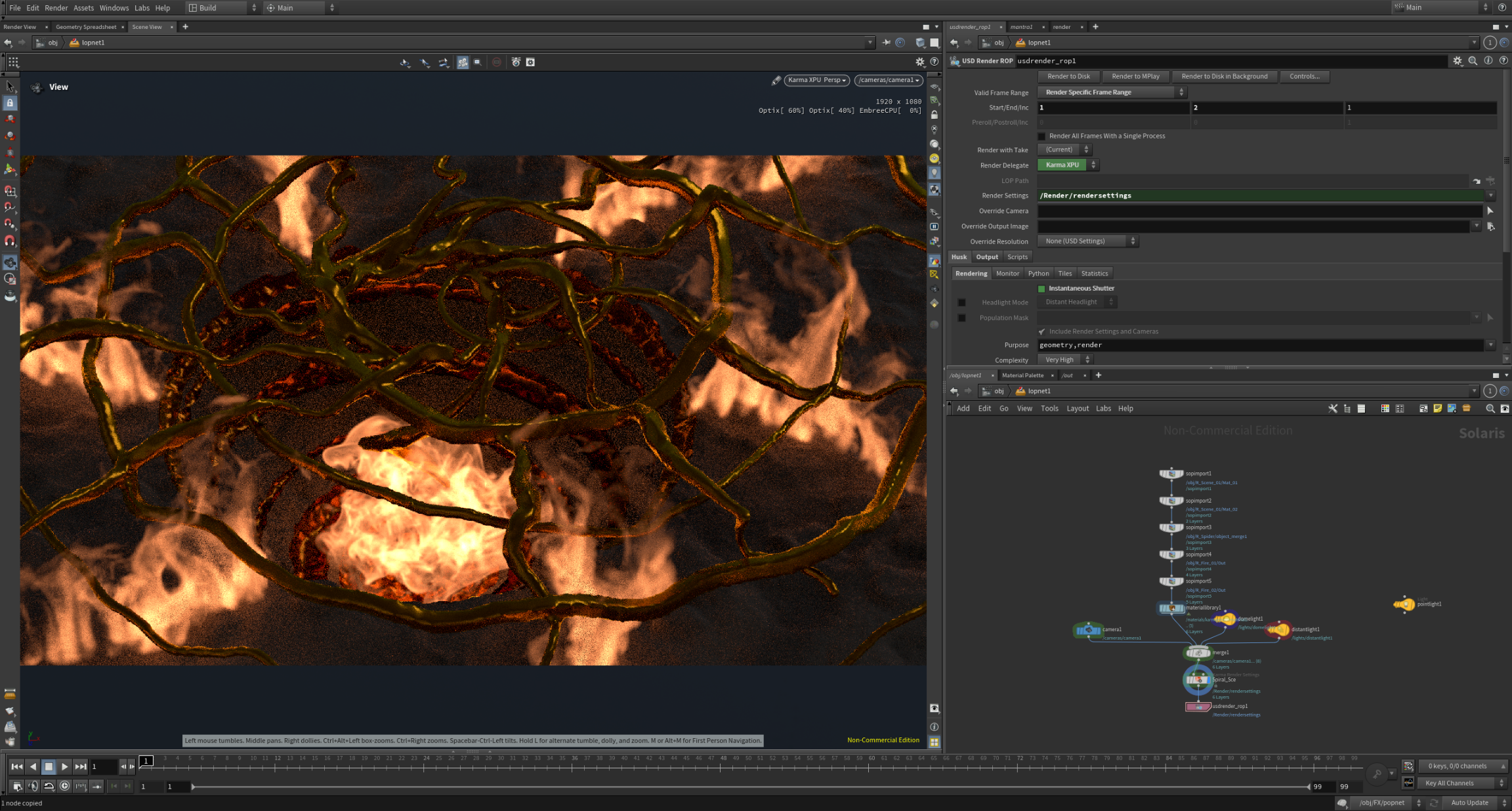The width and height of the screenshot is (1512, 811).
Task: Open the parameter pane gear menu
Action: click(1458, 60)
